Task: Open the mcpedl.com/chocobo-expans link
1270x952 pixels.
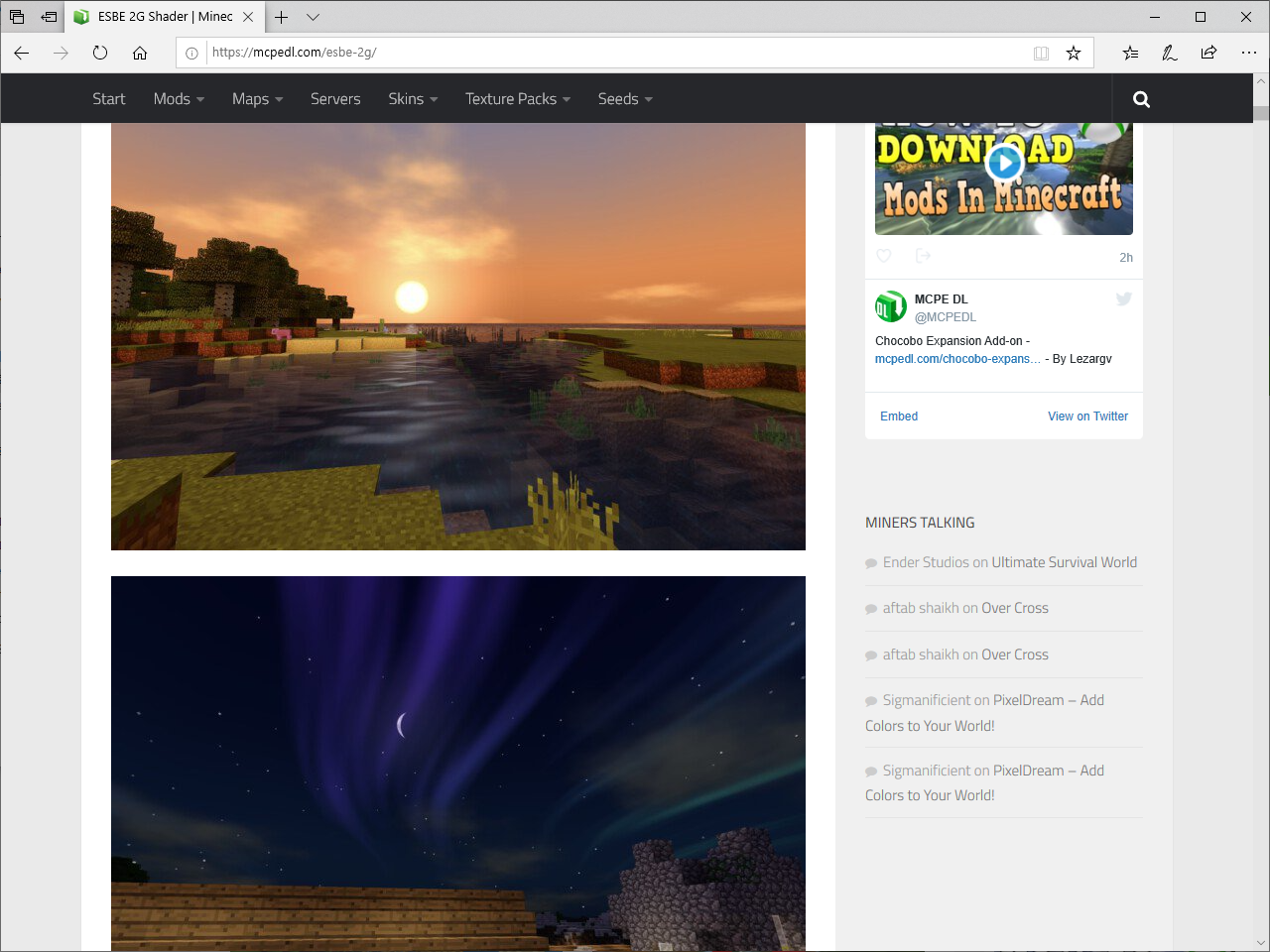Action: coord(957,359)
